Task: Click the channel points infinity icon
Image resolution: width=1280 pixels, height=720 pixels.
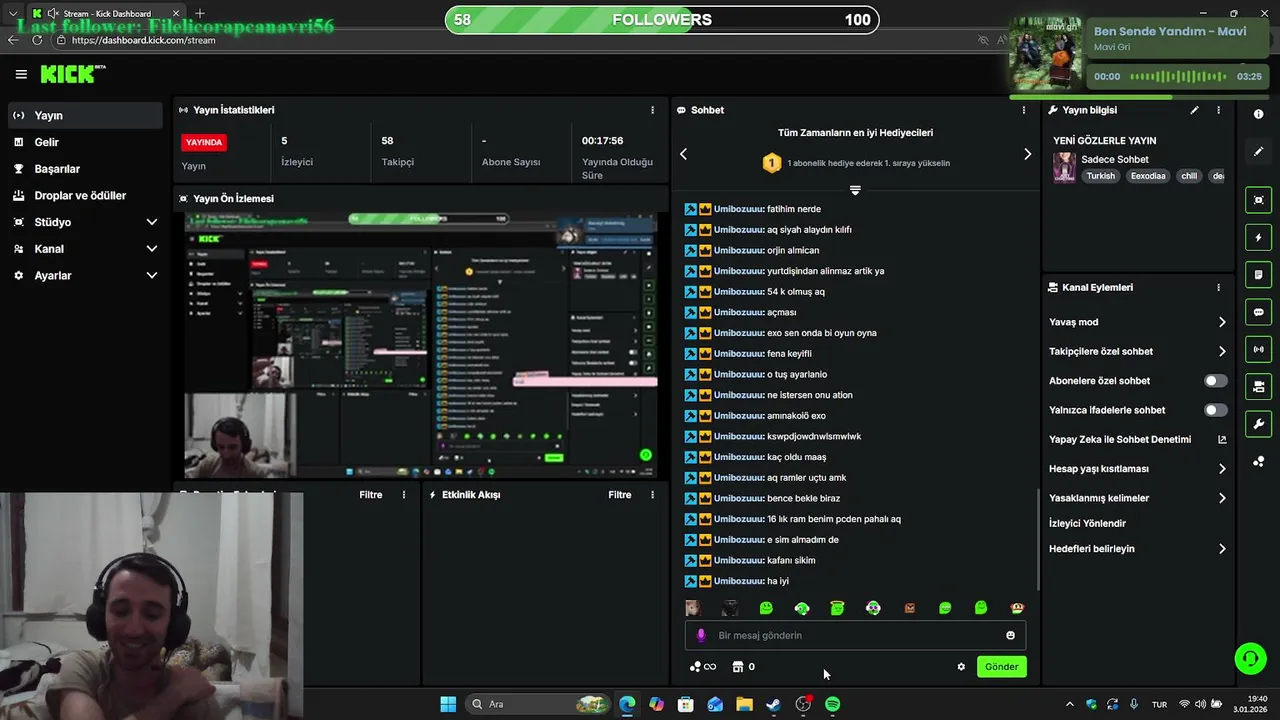Action: (x=703, y=667)
